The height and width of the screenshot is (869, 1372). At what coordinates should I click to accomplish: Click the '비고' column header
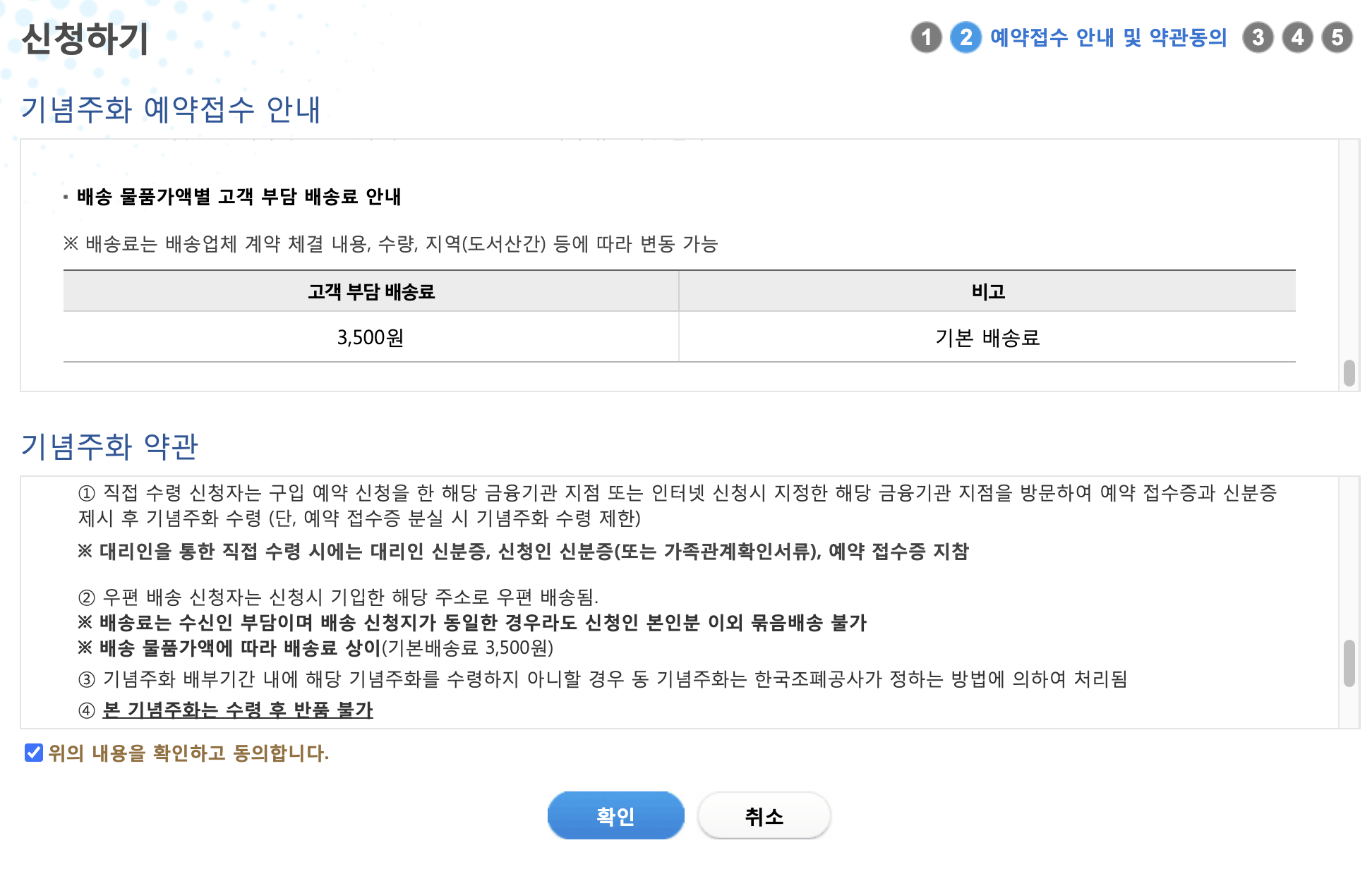tap(987, 291)
